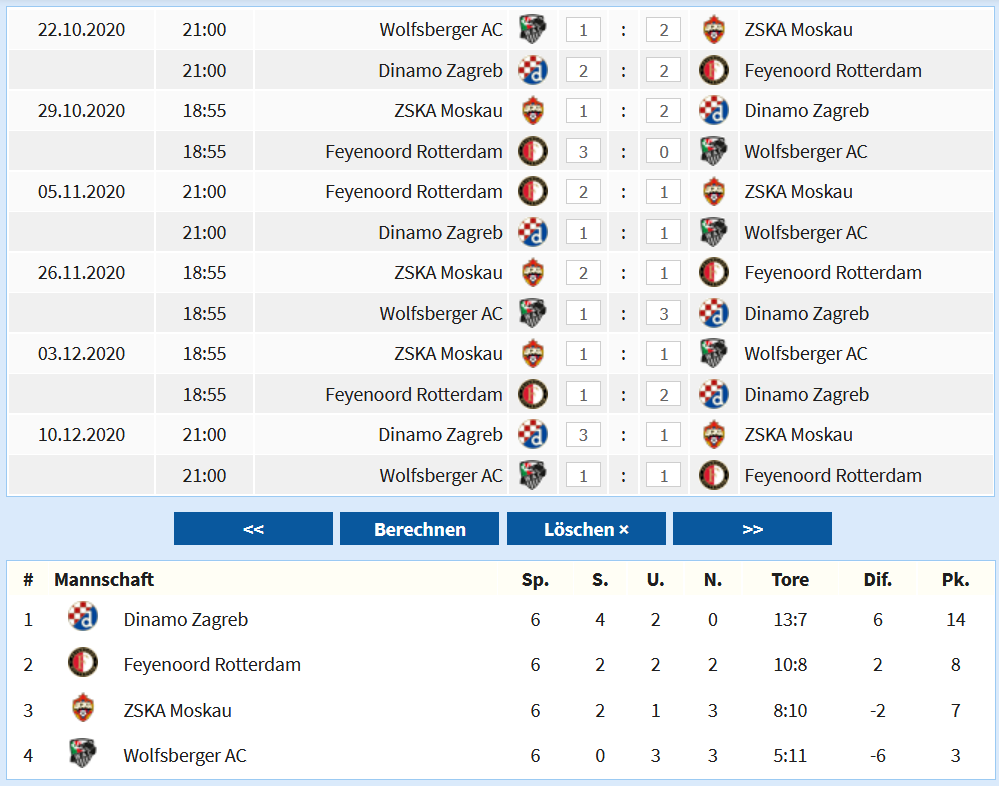Go to next matchday with >> button

[x=752, y=529]
